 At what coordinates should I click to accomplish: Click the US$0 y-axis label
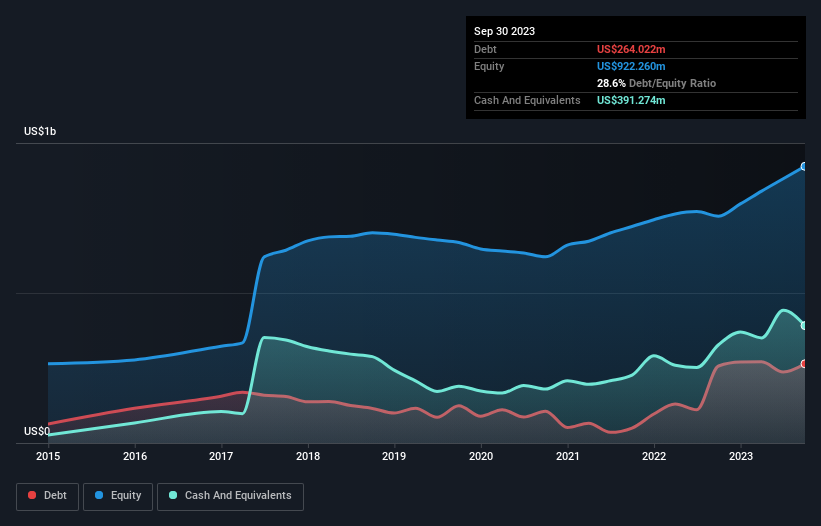pos(37,431)
